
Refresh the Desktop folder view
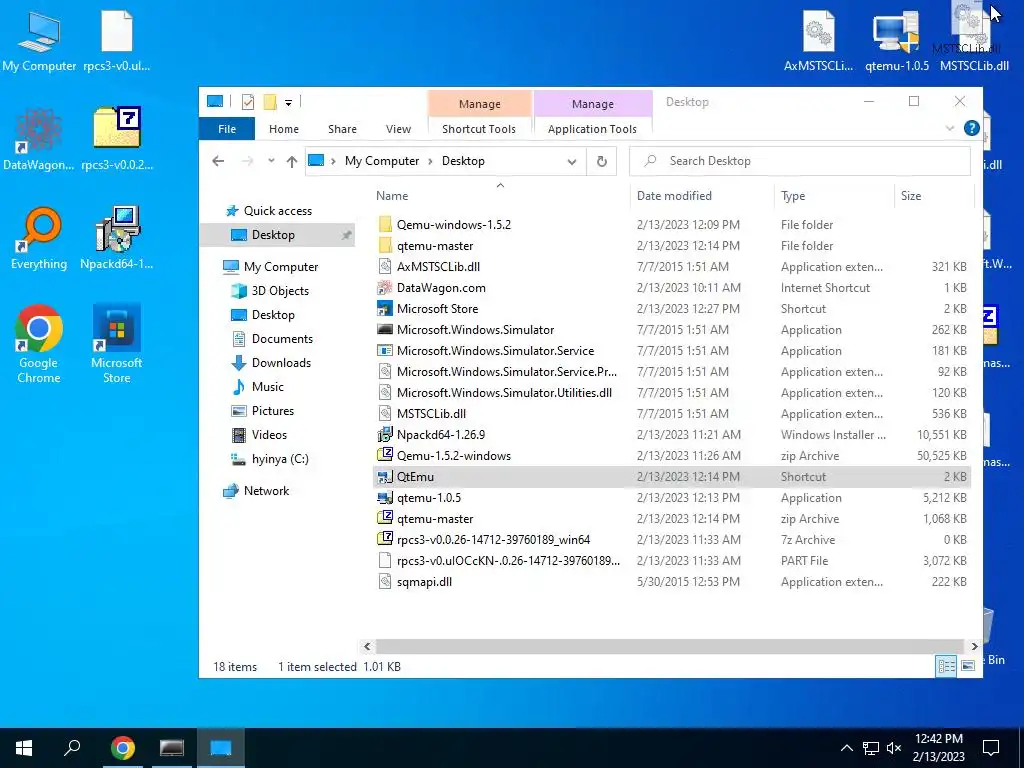click(x=601, y=161)
